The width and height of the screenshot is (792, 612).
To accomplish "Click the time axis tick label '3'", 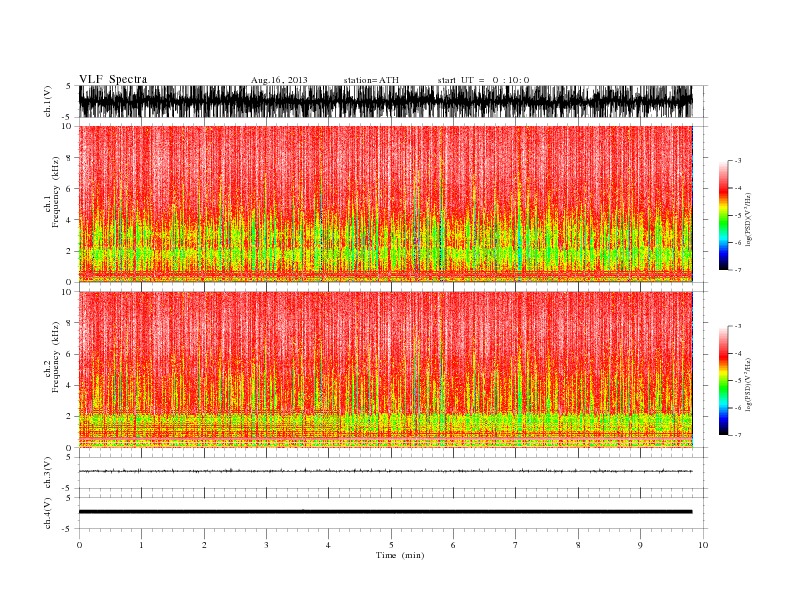I will (266, 545).
